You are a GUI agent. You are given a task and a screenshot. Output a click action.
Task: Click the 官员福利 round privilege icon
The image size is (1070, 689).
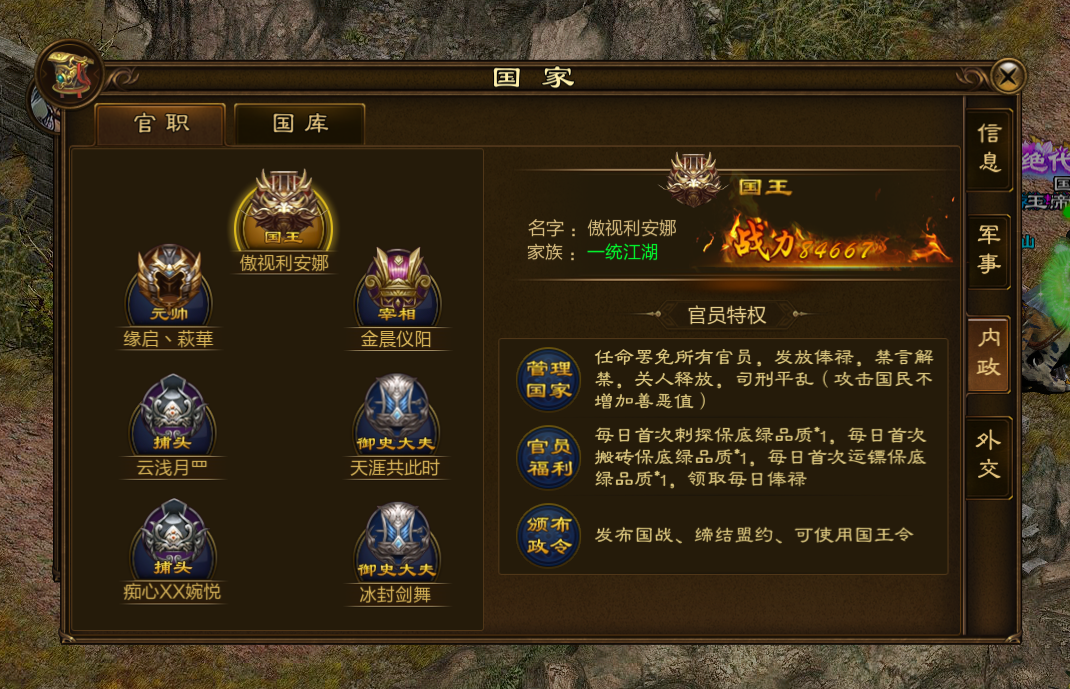549,457
